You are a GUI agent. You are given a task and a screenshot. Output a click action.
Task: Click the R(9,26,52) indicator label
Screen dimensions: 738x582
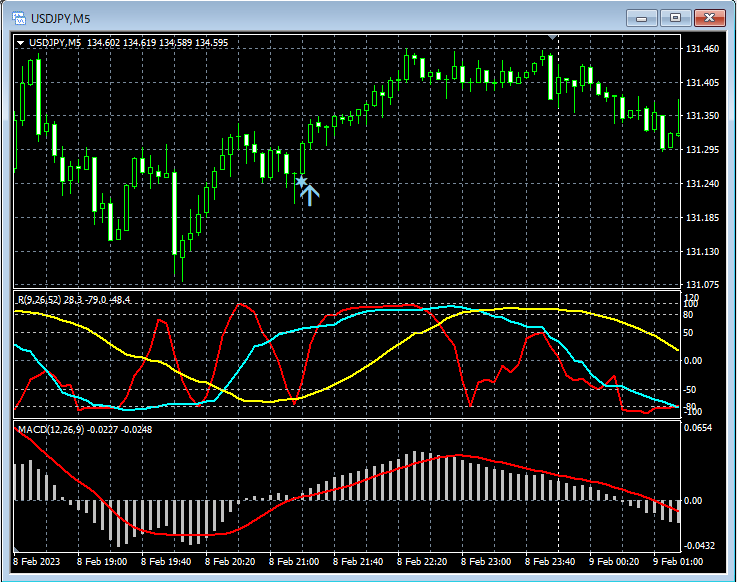pyautogui.click(x=39, y=300)
